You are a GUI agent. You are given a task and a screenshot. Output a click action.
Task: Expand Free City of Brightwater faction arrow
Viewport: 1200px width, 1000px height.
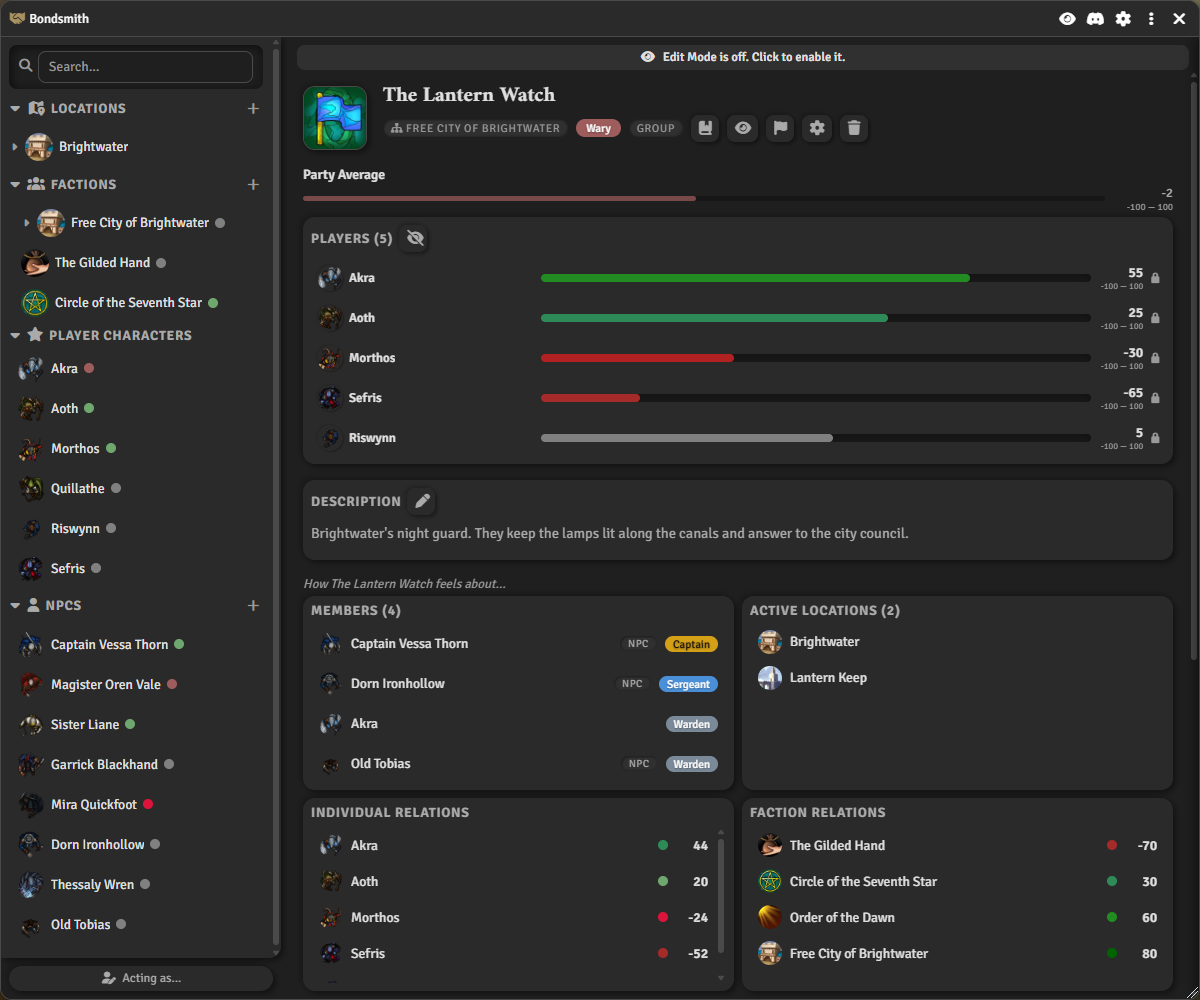[27, 223]
